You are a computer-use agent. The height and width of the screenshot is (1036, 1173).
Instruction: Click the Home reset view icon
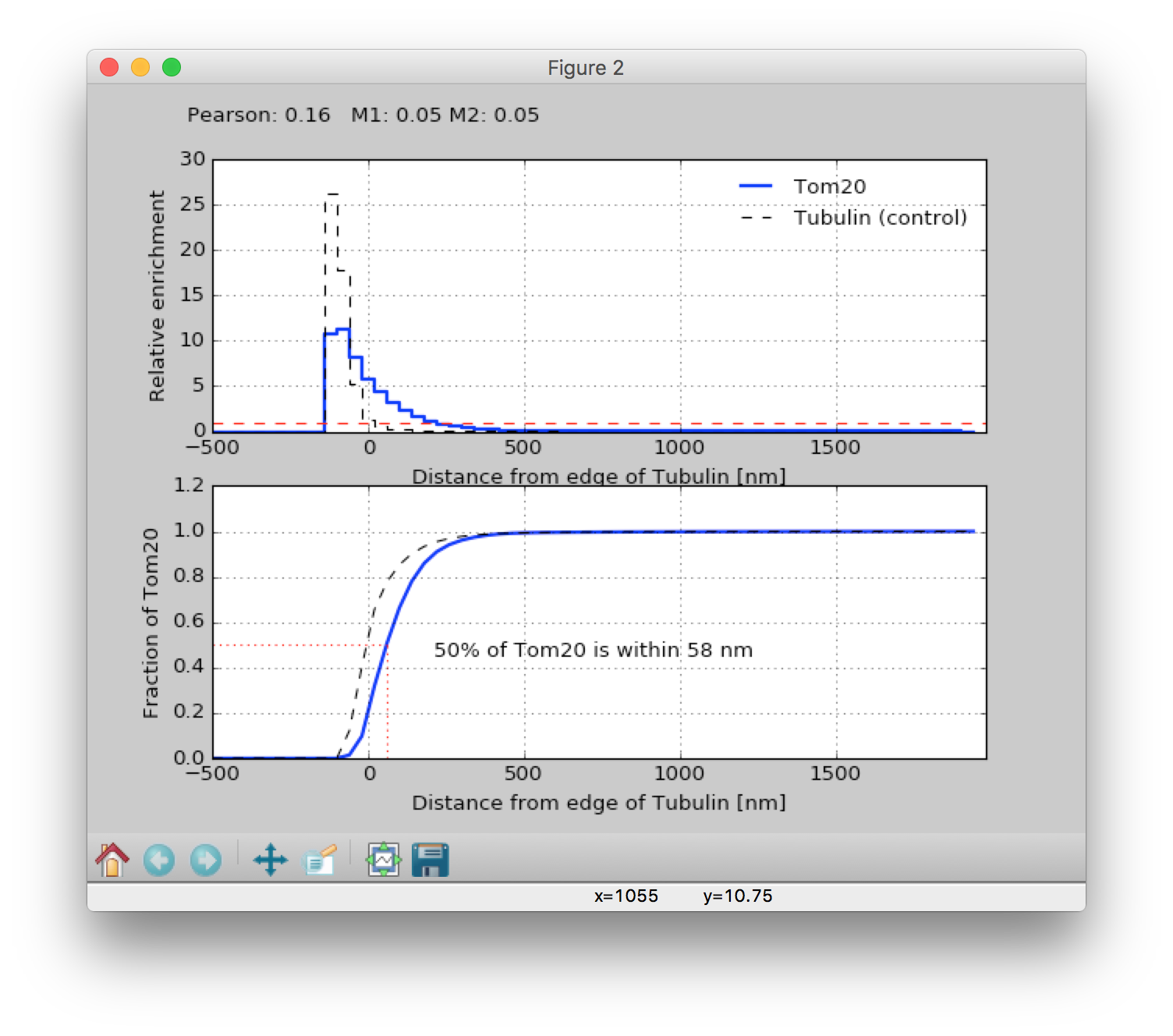tap(112, 860)
